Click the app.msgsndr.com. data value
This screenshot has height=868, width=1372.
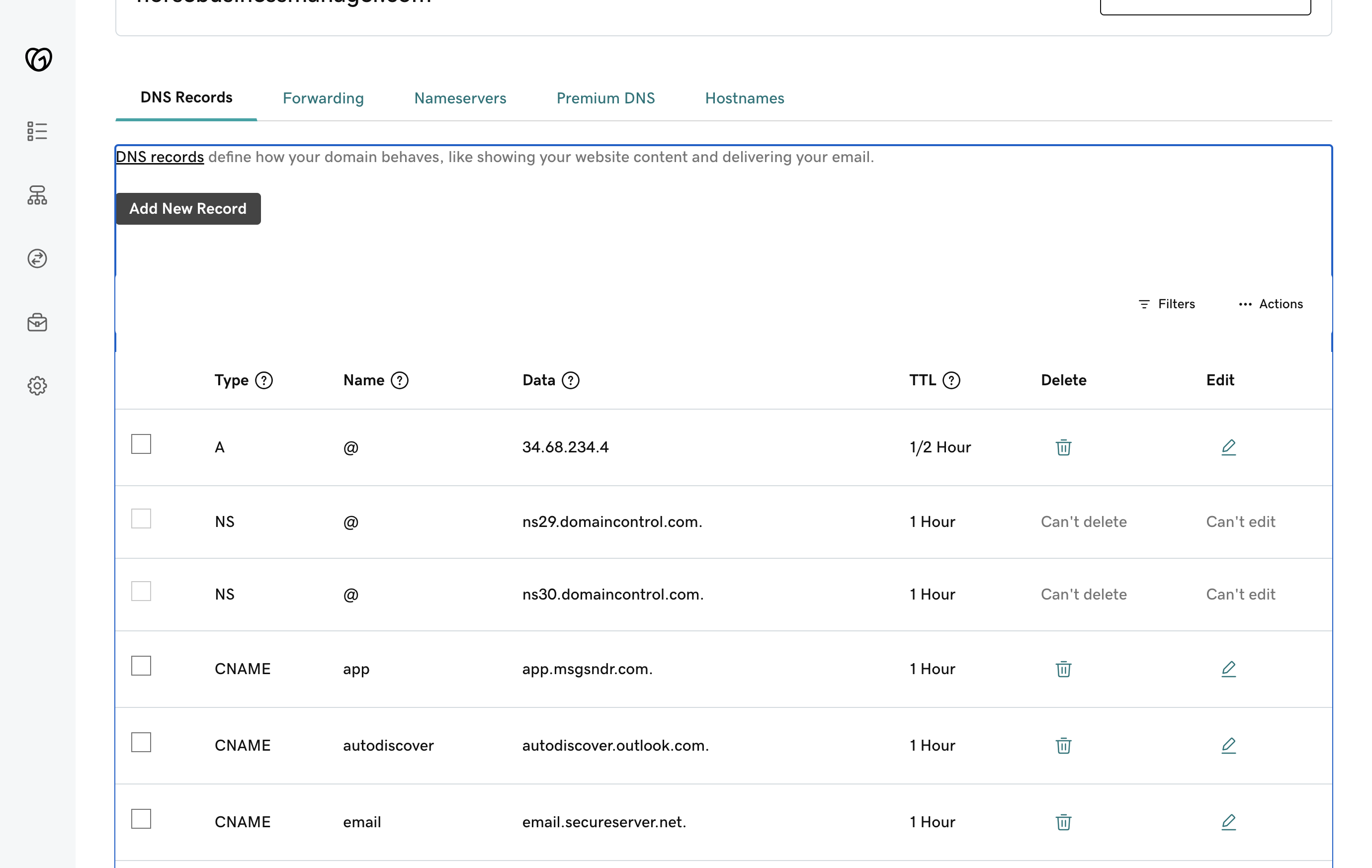[x=588, y=669]
